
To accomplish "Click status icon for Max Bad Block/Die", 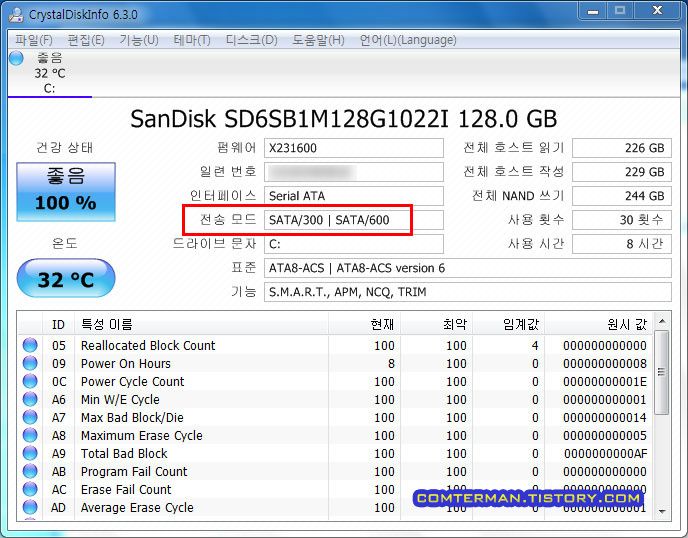I will (x=30, y=417).
